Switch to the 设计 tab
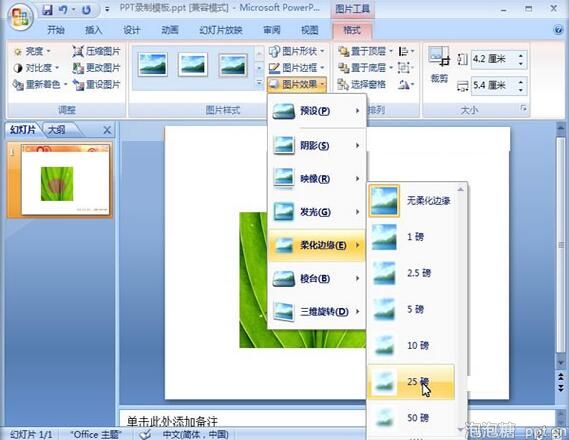Image resolution: width=569 pixels, height=440 pixels. tap(131, 30)
